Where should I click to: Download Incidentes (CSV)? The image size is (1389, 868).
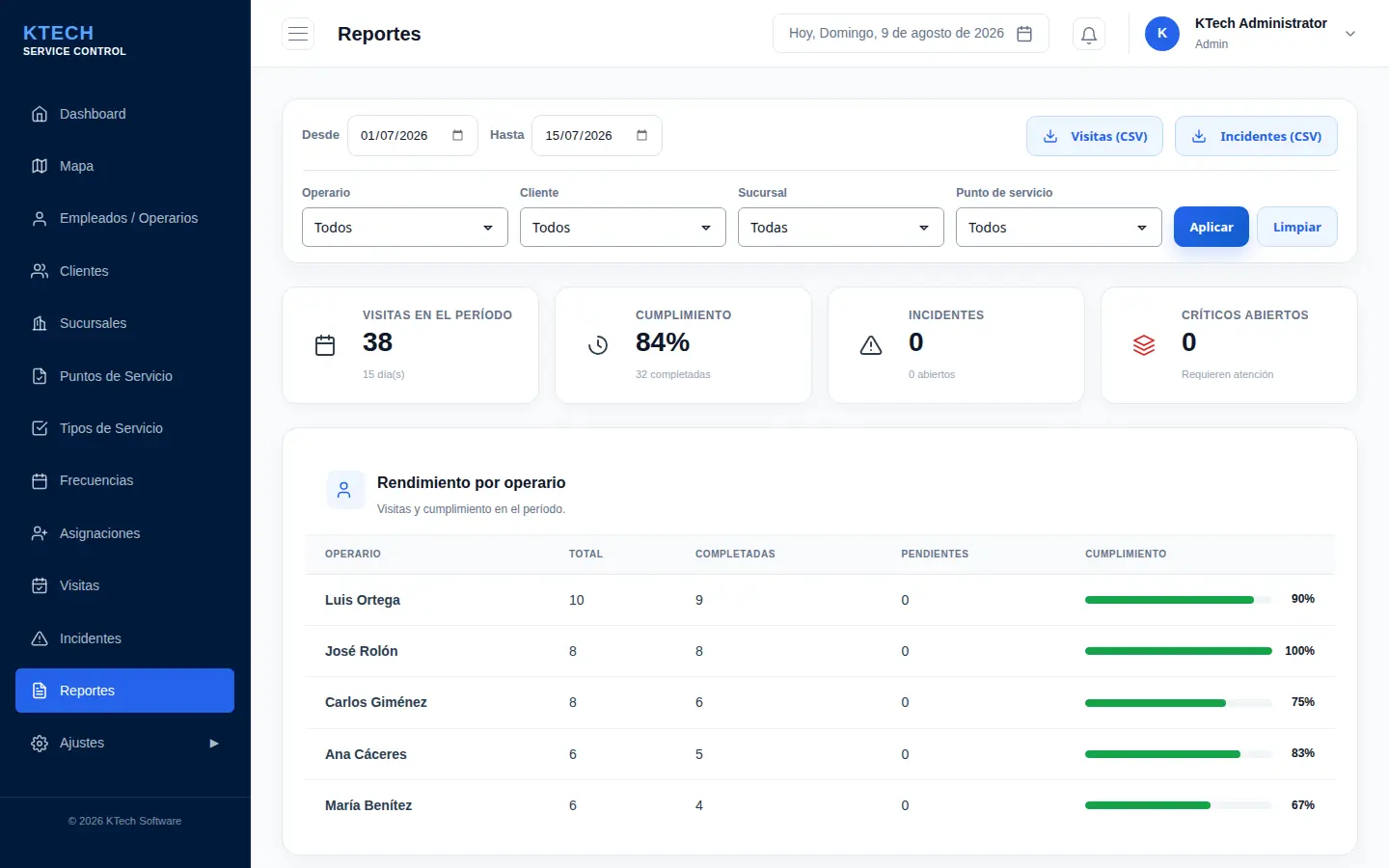1256,136
